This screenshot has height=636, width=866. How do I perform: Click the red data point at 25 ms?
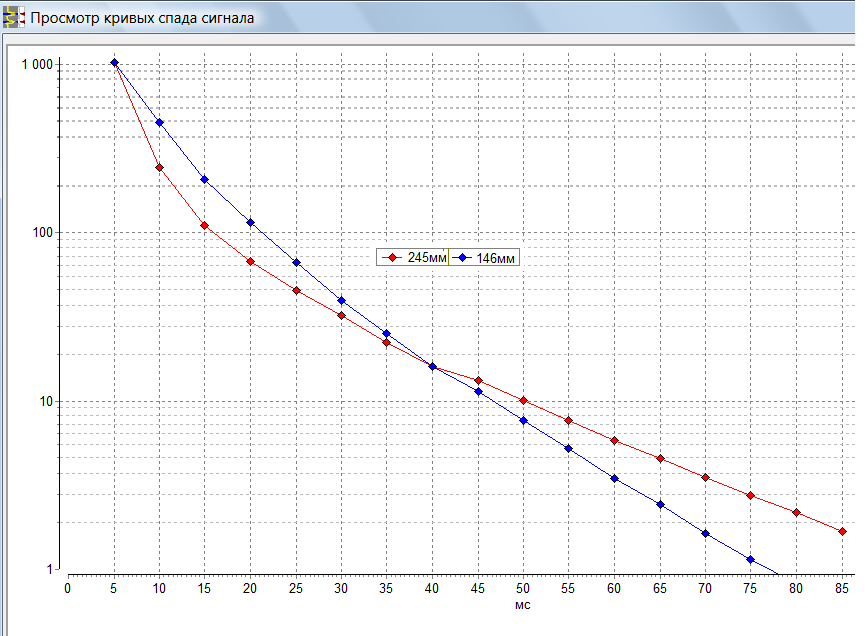[297, 290]
